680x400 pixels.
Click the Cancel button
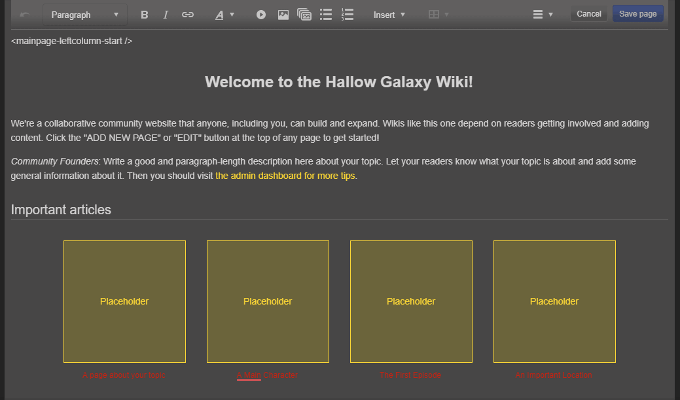pos(589,14)
